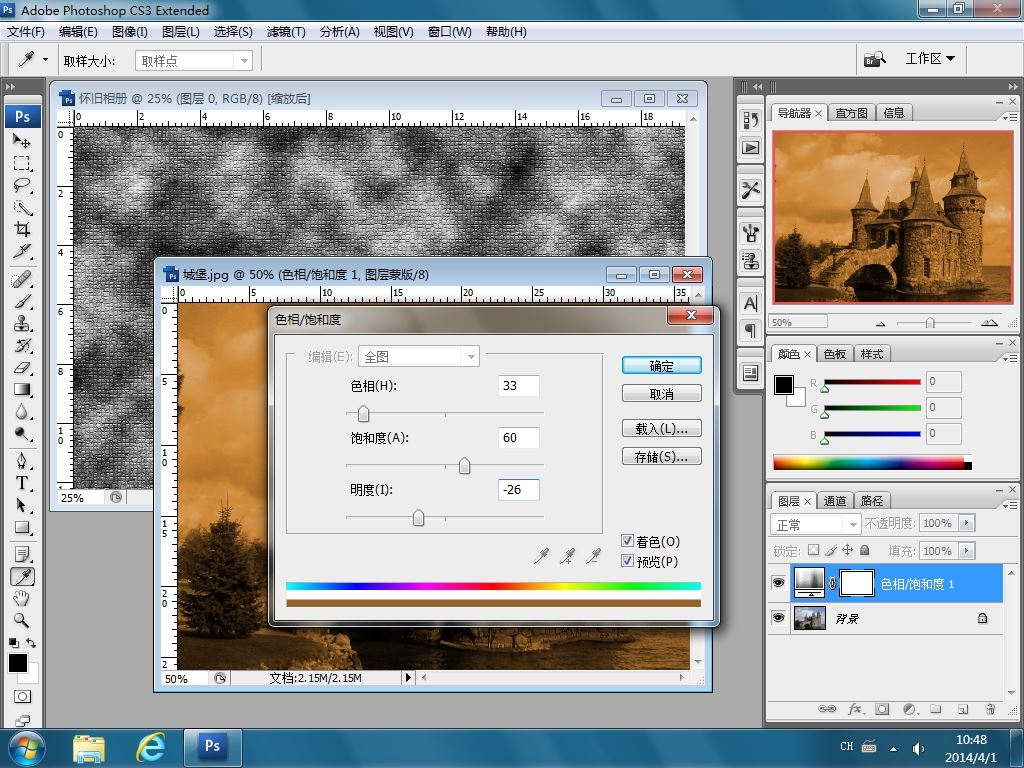Screen dimensions: 1024x768
Task: Open the 文件(F) menu
Action: click(25, 31)
